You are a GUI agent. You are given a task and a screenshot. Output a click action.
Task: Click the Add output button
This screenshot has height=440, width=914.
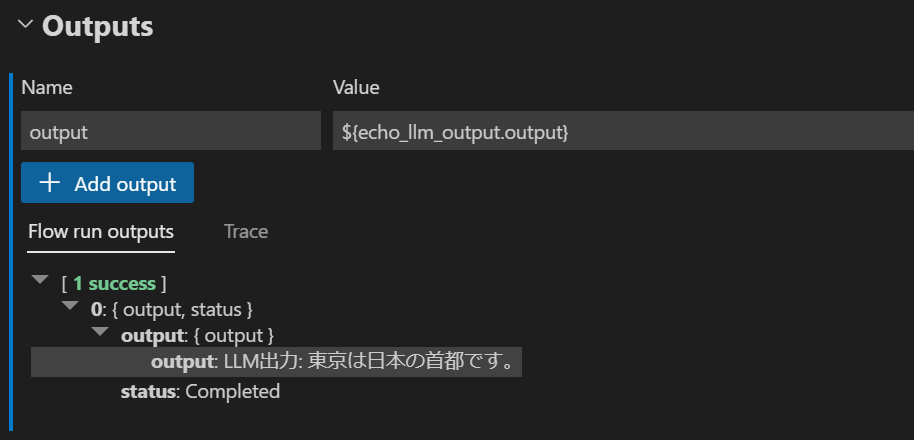(x=107, y=183)
